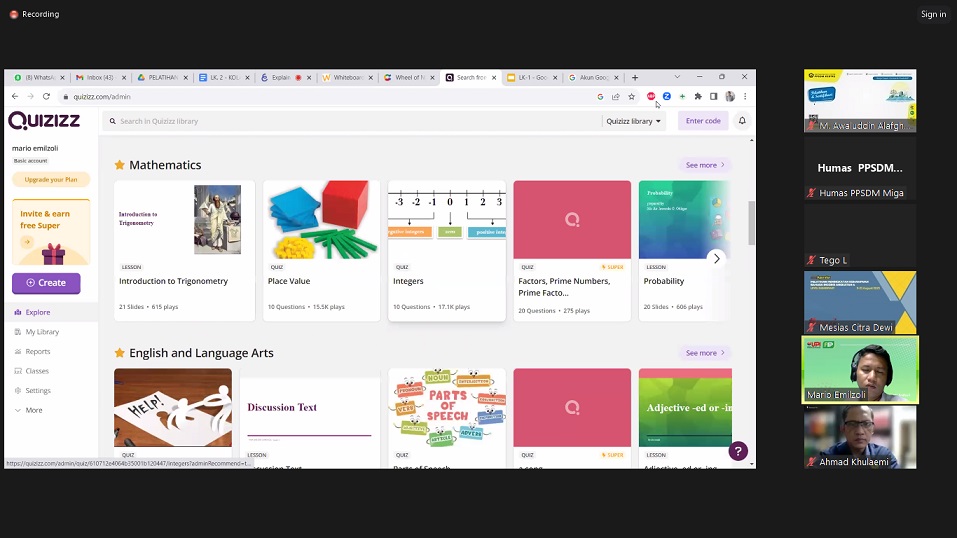
Task: Click the Google icon in address bar
Action: 600,96
